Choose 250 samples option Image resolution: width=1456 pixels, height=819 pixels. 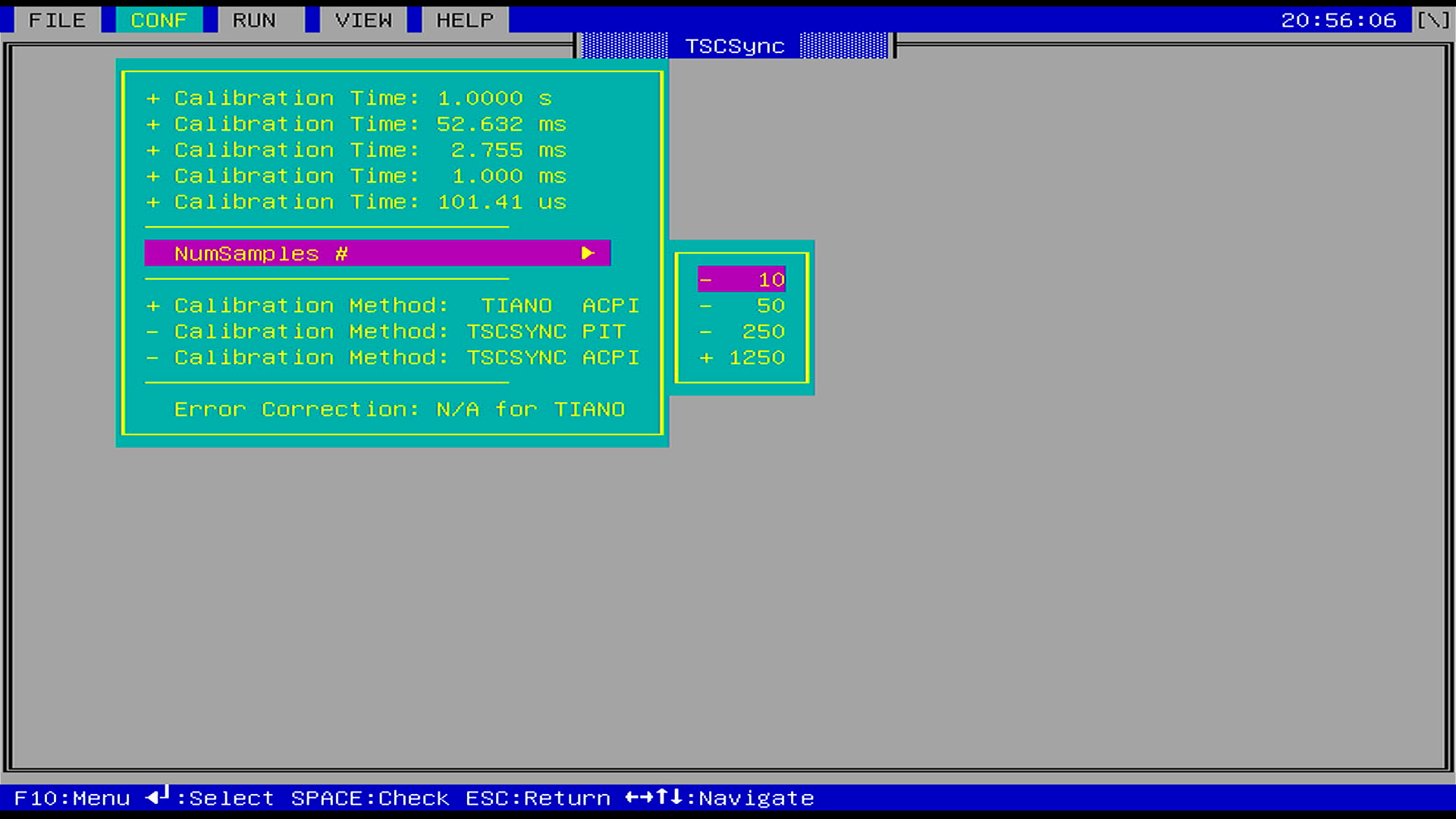(742, 331)
